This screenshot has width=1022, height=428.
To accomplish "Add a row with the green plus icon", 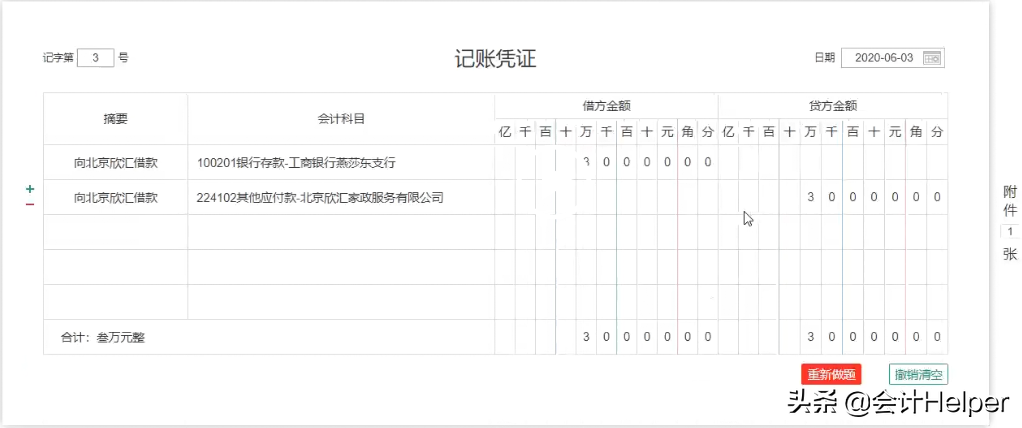I will [x=30, y=189].
